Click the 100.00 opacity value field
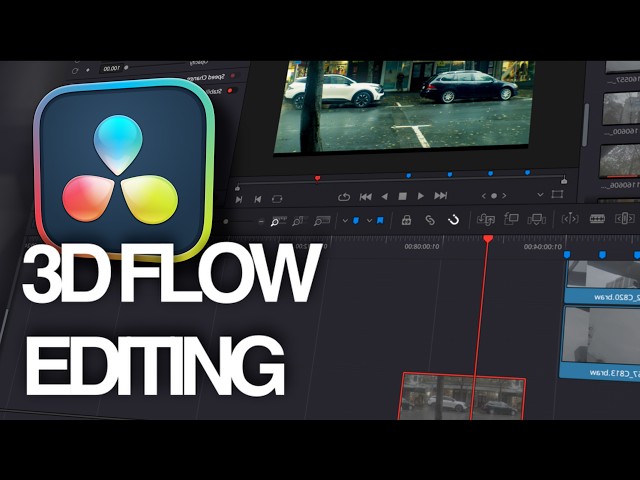640x480 pixels. (x=111, y=68)
